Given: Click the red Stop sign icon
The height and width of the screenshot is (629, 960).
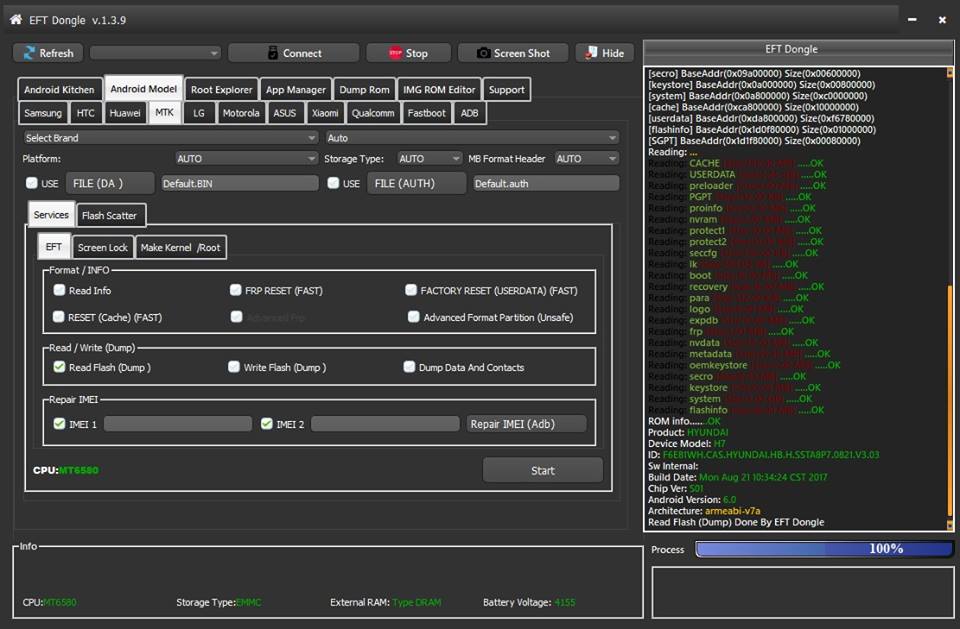Looking at the screenshot, I should 396,53.
